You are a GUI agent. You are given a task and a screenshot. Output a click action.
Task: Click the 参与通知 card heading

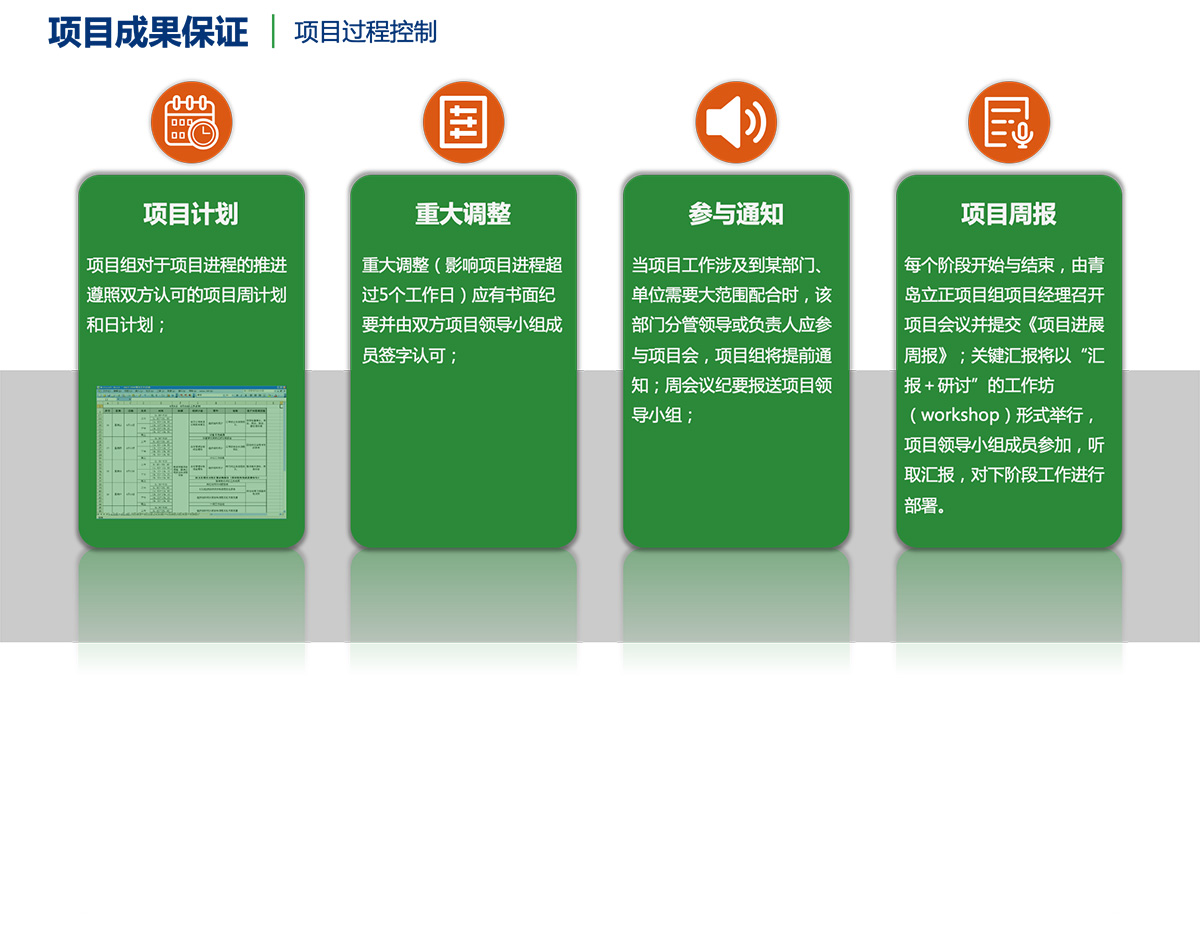[x=736, y=214]
